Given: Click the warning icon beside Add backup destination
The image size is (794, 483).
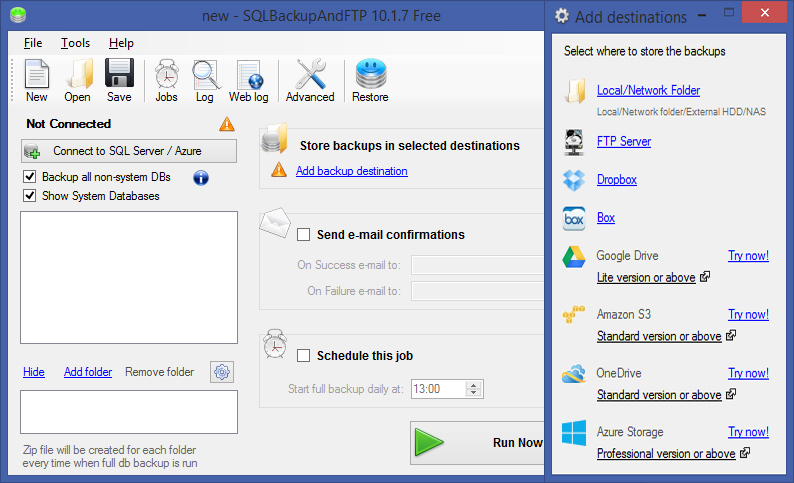Looking at the screenshot, I should tap(279, 170).
